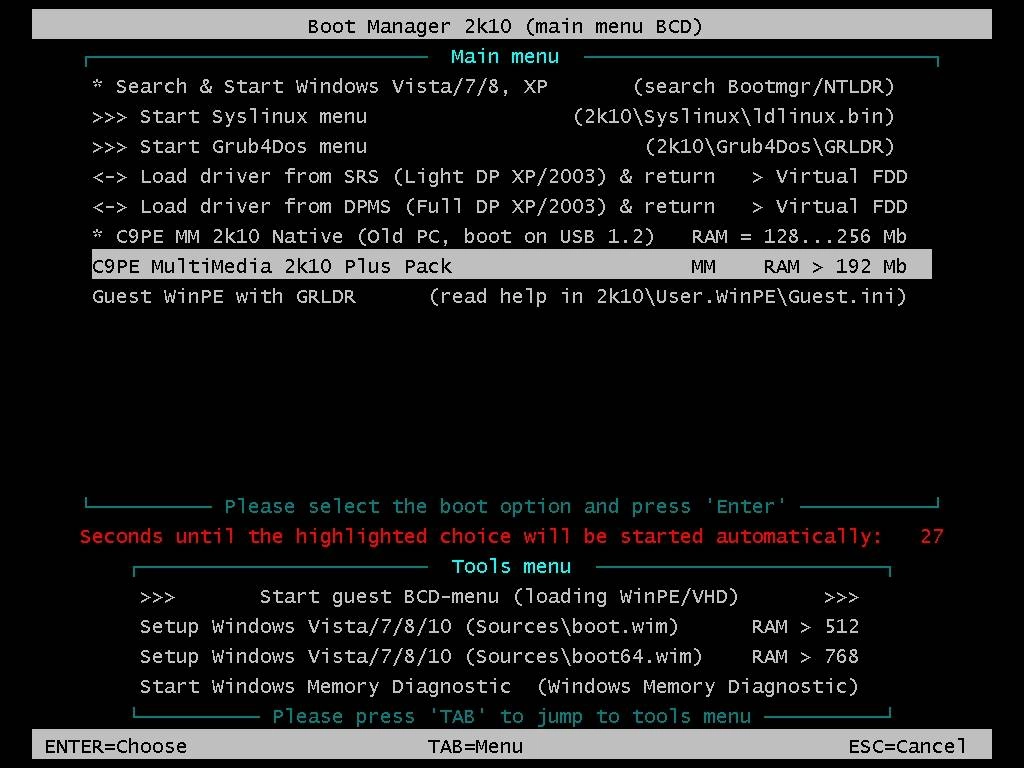Click the red auto-start countdown message
1024x768 pixels.
coord(481,537)
